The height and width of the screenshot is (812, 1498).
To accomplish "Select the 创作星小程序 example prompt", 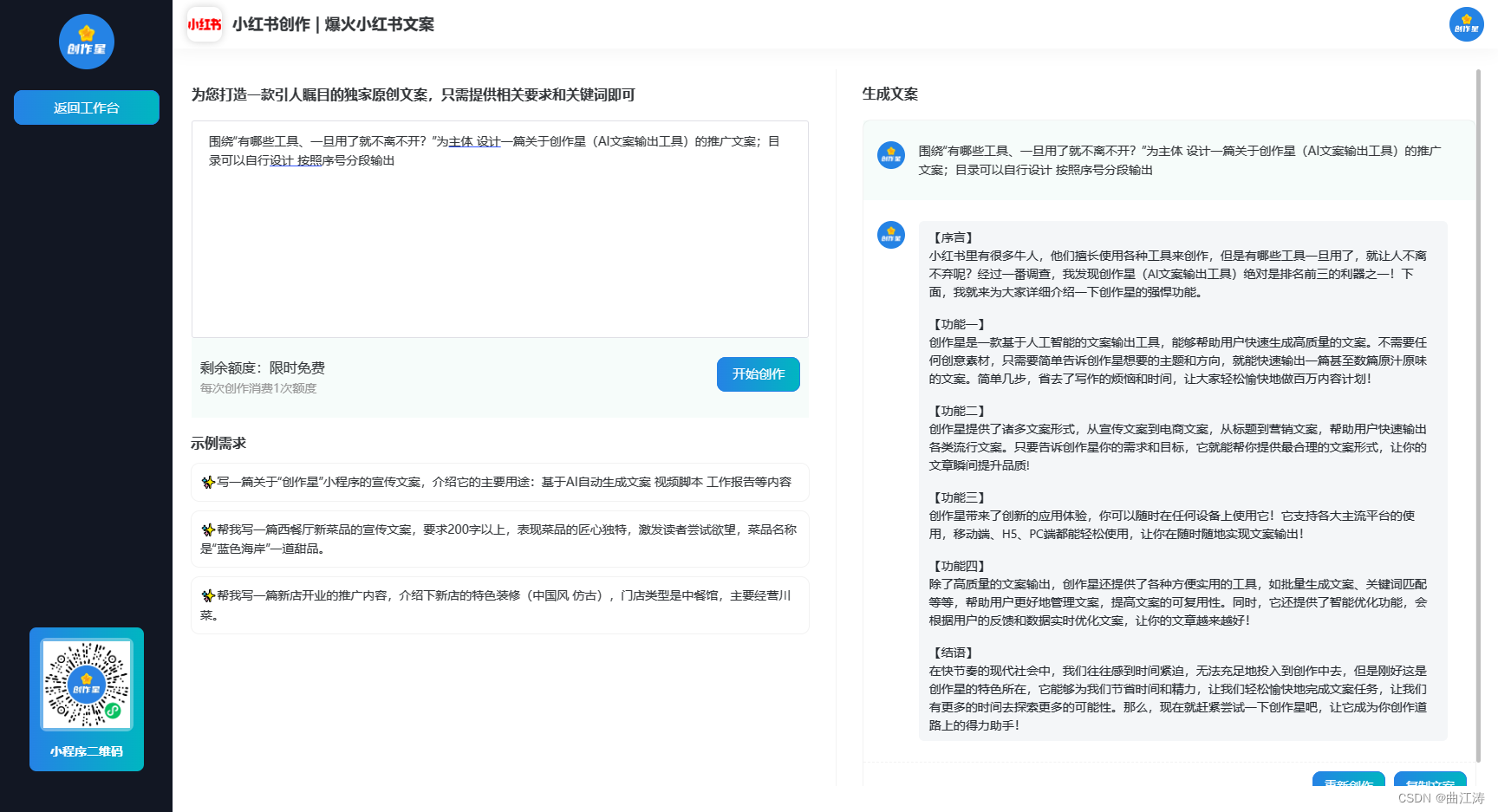I will pos(500,483).
